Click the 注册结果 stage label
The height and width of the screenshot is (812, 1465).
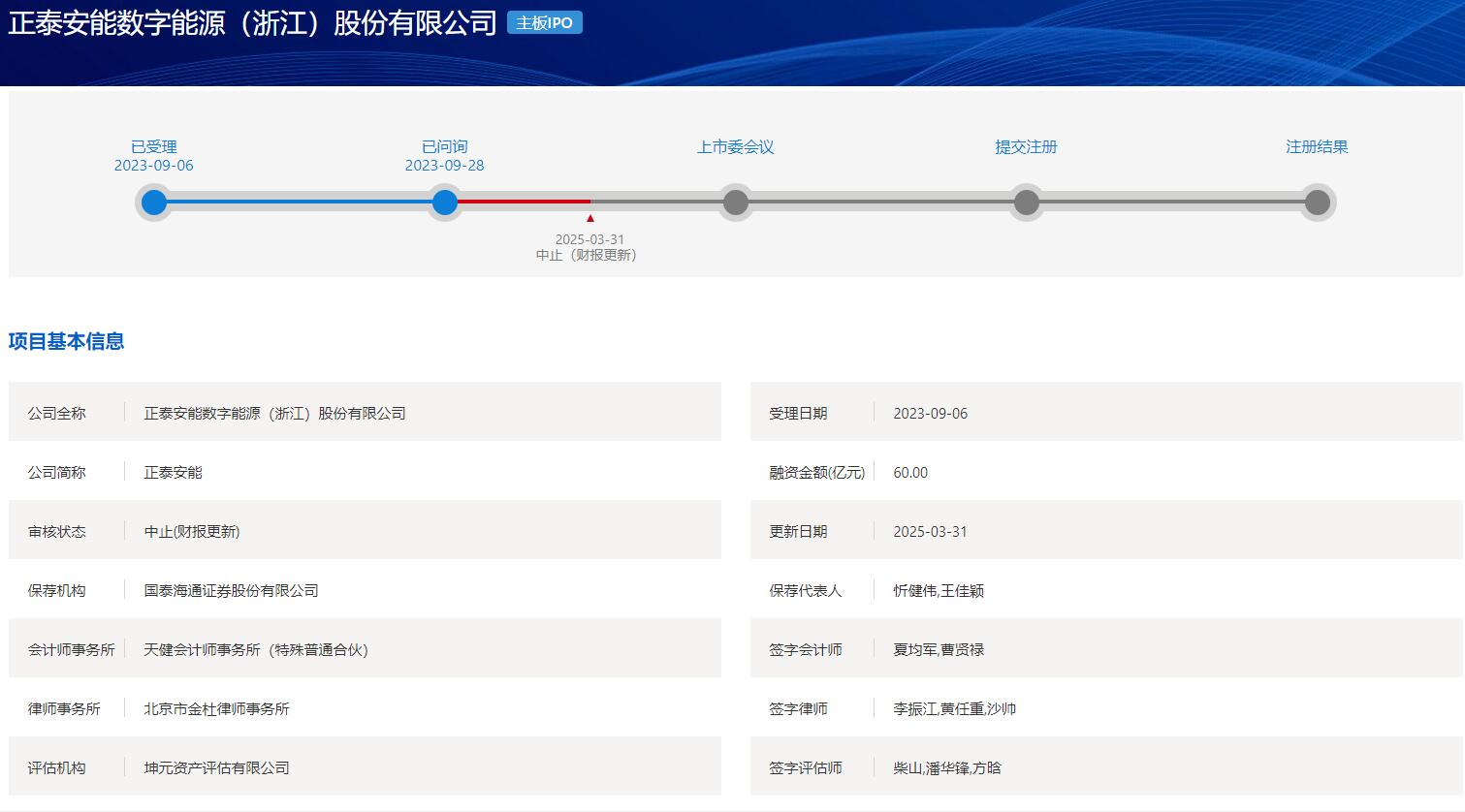pyautogui.click(x=1318, y=147)
